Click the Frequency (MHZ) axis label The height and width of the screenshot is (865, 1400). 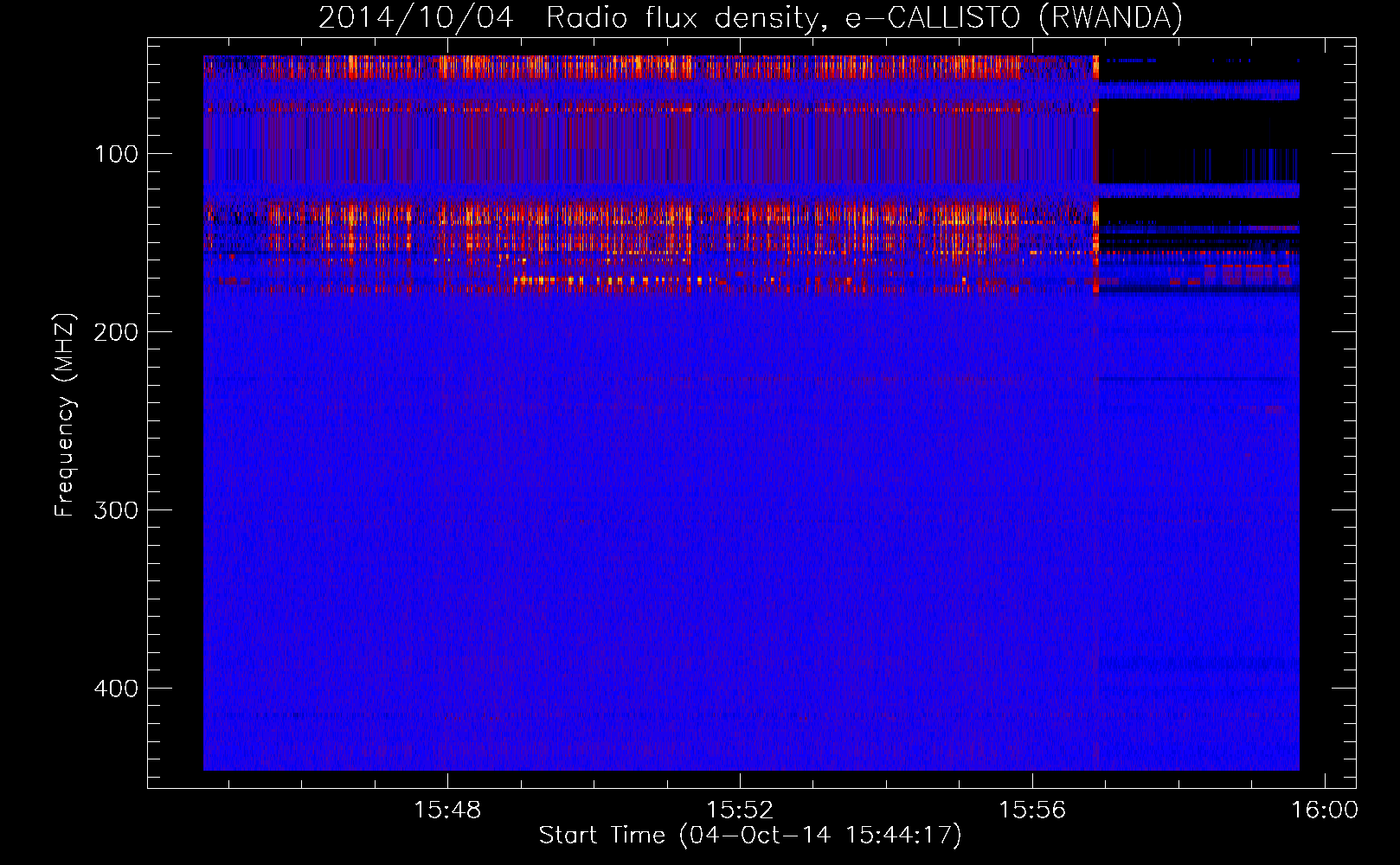pyautogui.click(x=65, y=415)
